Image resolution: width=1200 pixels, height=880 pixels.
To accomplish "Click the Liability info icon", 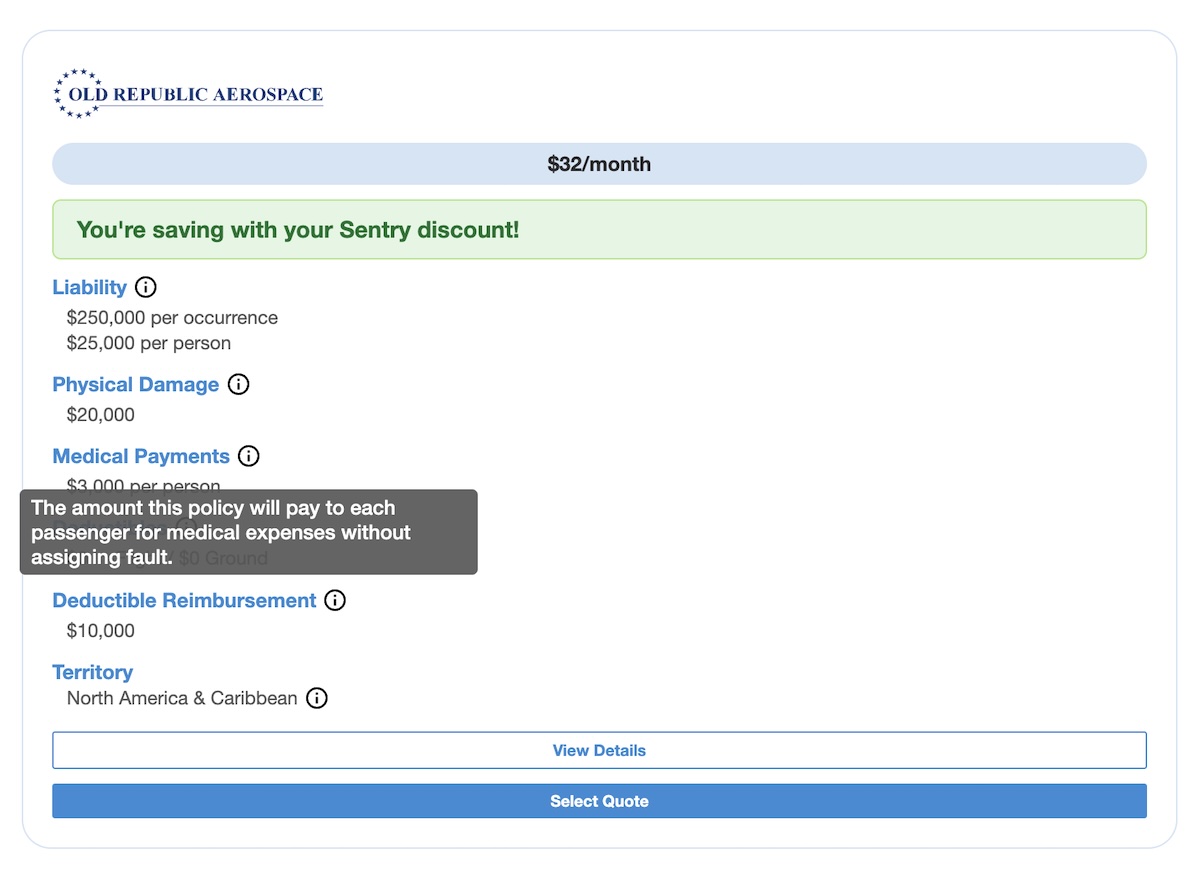I will pos(146,288).
